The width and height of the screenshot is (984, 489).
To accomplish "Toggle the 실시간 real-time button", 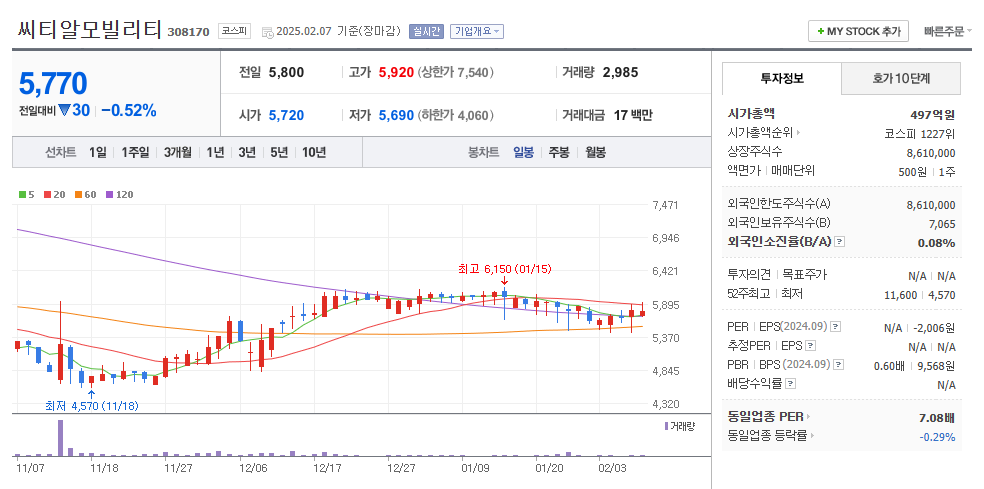I will [427, 31].
